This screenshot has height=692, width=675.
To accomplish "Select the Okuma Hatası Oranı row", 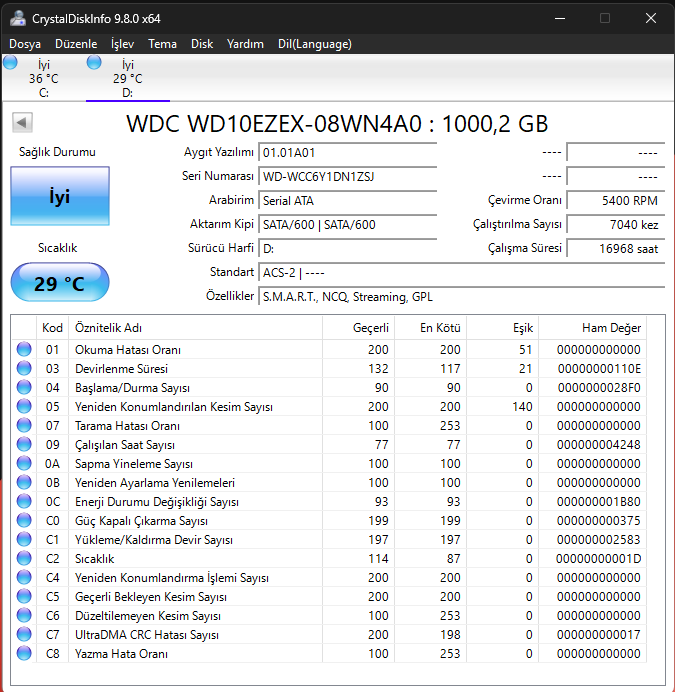I will [x=329, y=350].
